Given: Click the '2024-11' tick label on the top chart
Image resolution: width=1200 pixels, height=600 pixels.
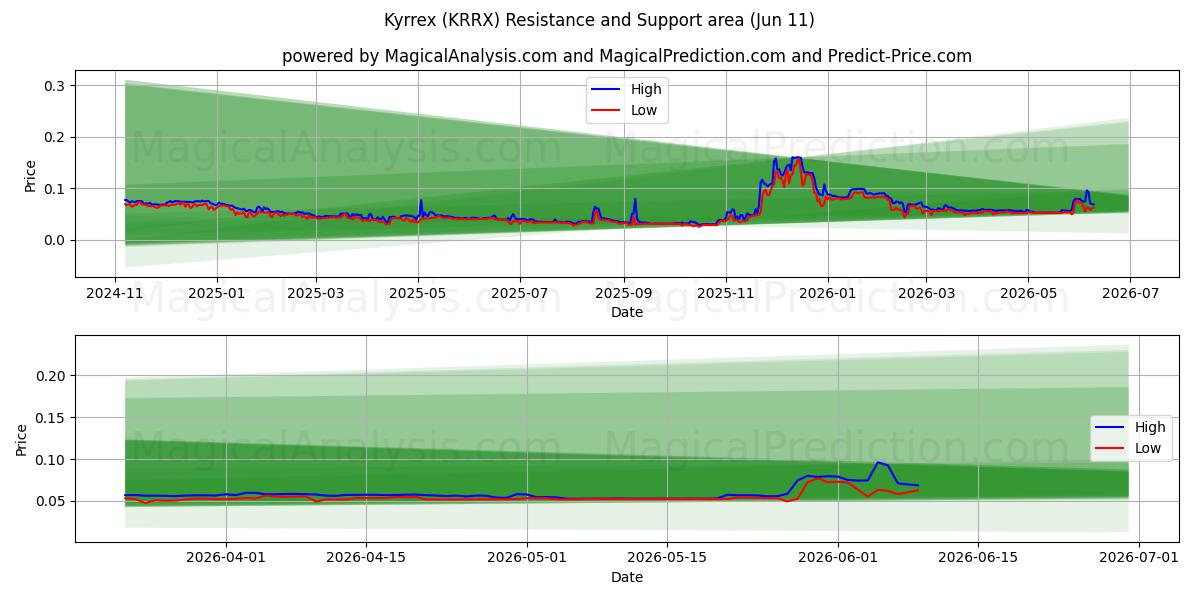Looking at the screenshot, I should pos(115,293).
